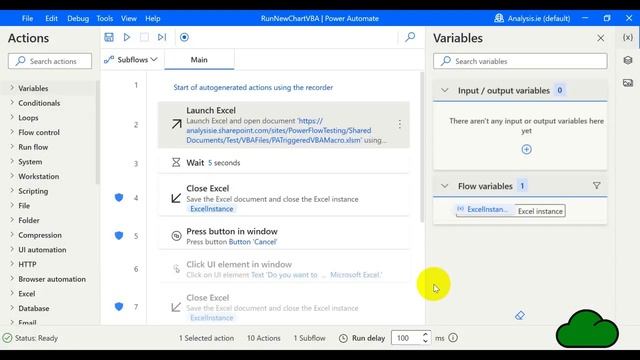Open the Help menu
This screenshot has width=640, height=360.
click(153, 18)
